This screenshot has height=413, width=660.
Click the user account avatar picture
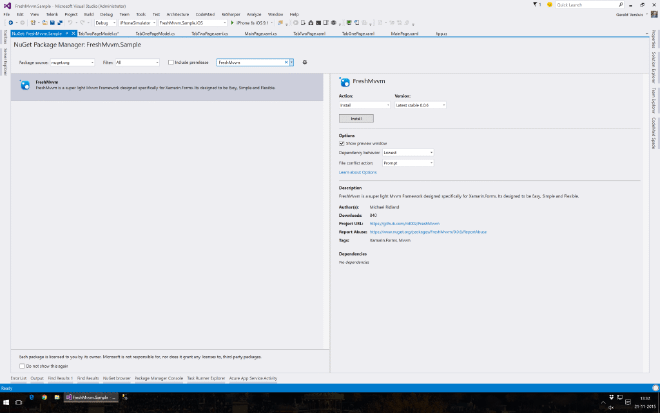pos(654,14)
